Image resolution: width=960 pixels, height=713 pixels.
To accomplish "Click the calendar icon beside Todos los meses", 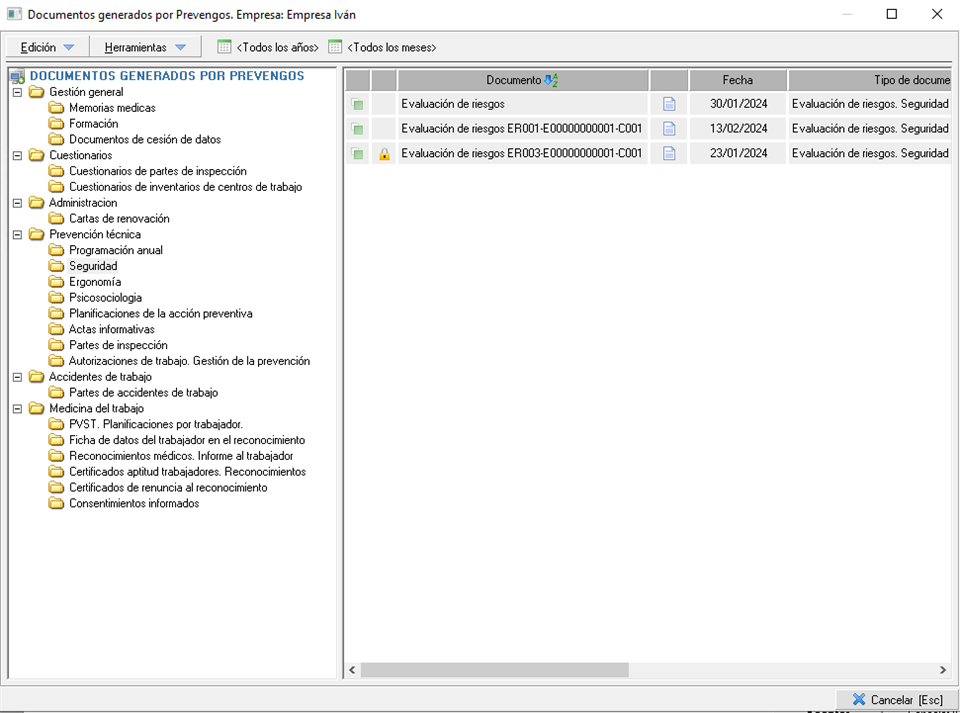I will click(335, 47).
